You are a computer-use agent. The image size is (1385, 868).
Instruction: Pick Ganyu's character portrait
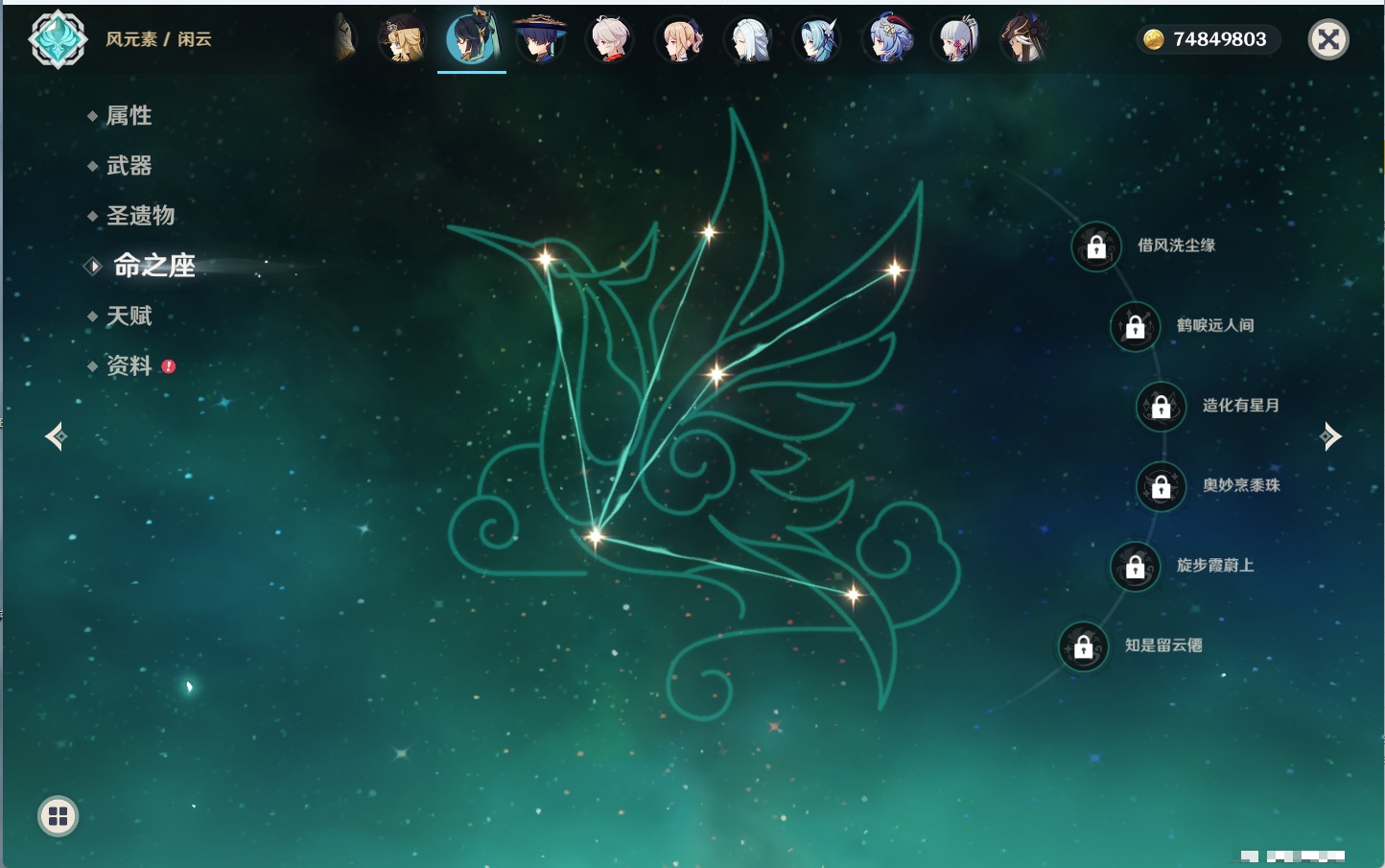pyautogui.click(x=888, y=40)
